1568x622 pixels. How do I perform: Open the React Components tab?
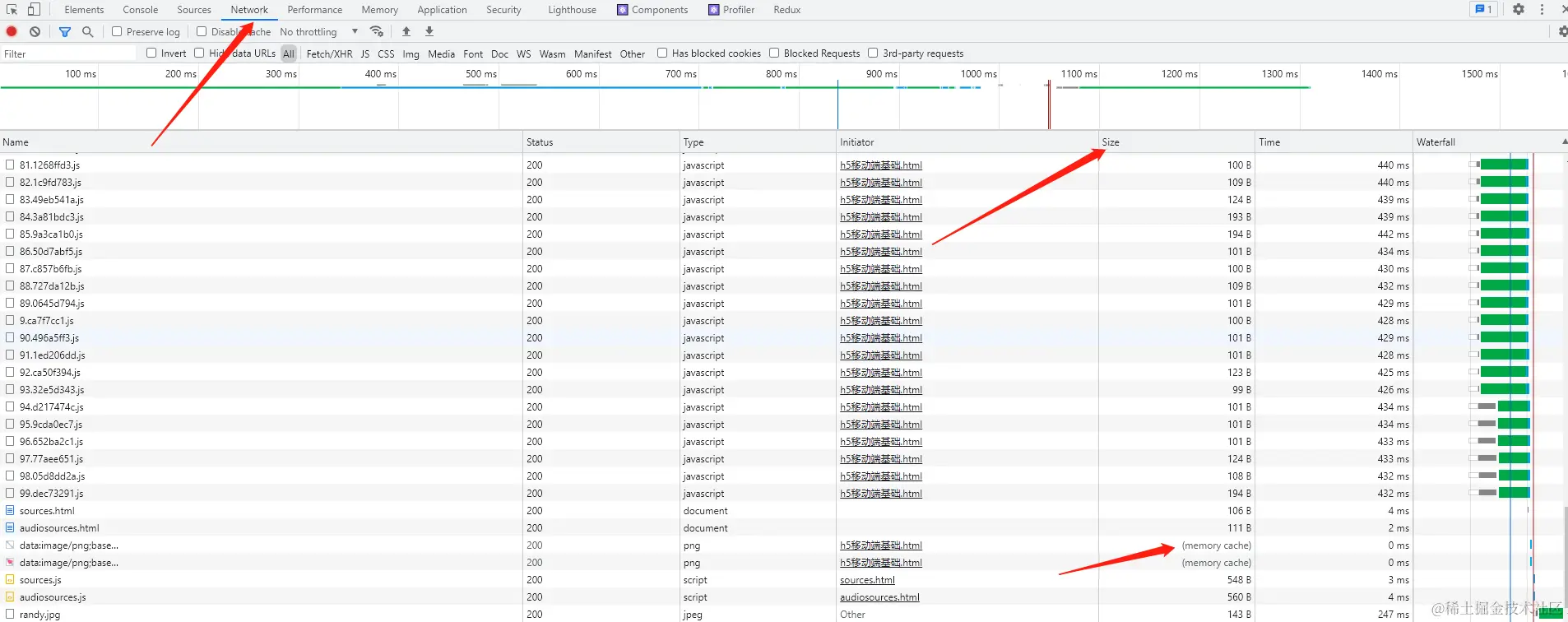(652, 10)
